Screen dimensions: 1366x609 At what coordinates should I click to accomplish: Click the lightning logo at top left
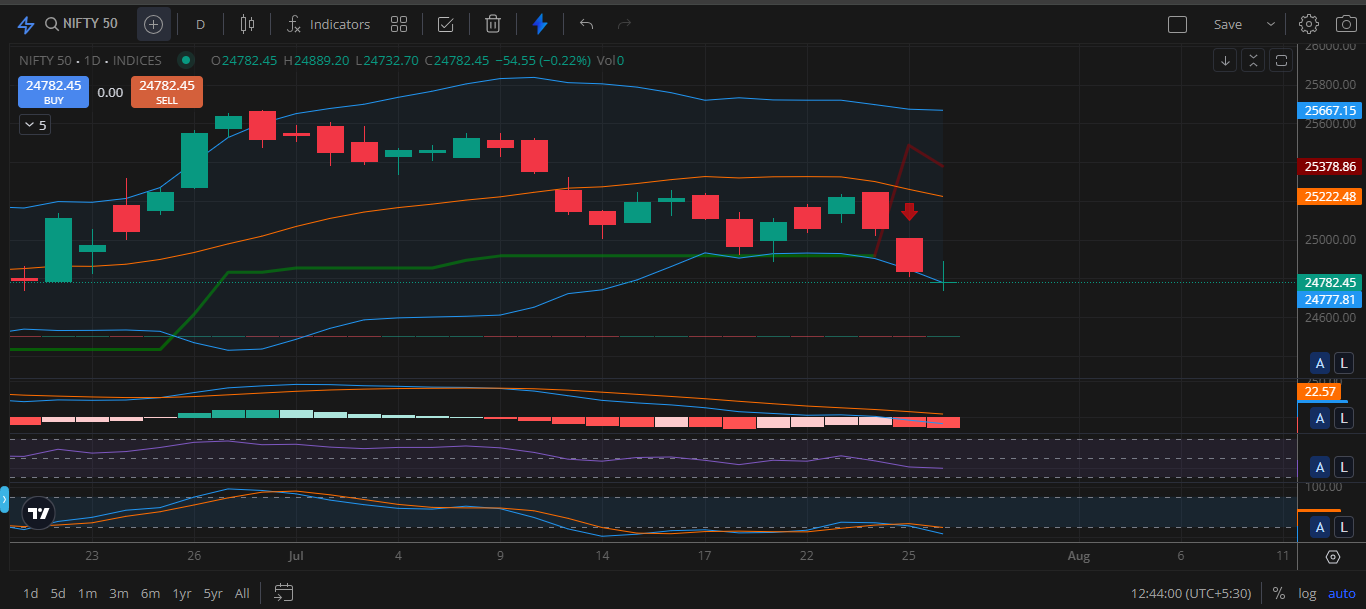[25, 24]
